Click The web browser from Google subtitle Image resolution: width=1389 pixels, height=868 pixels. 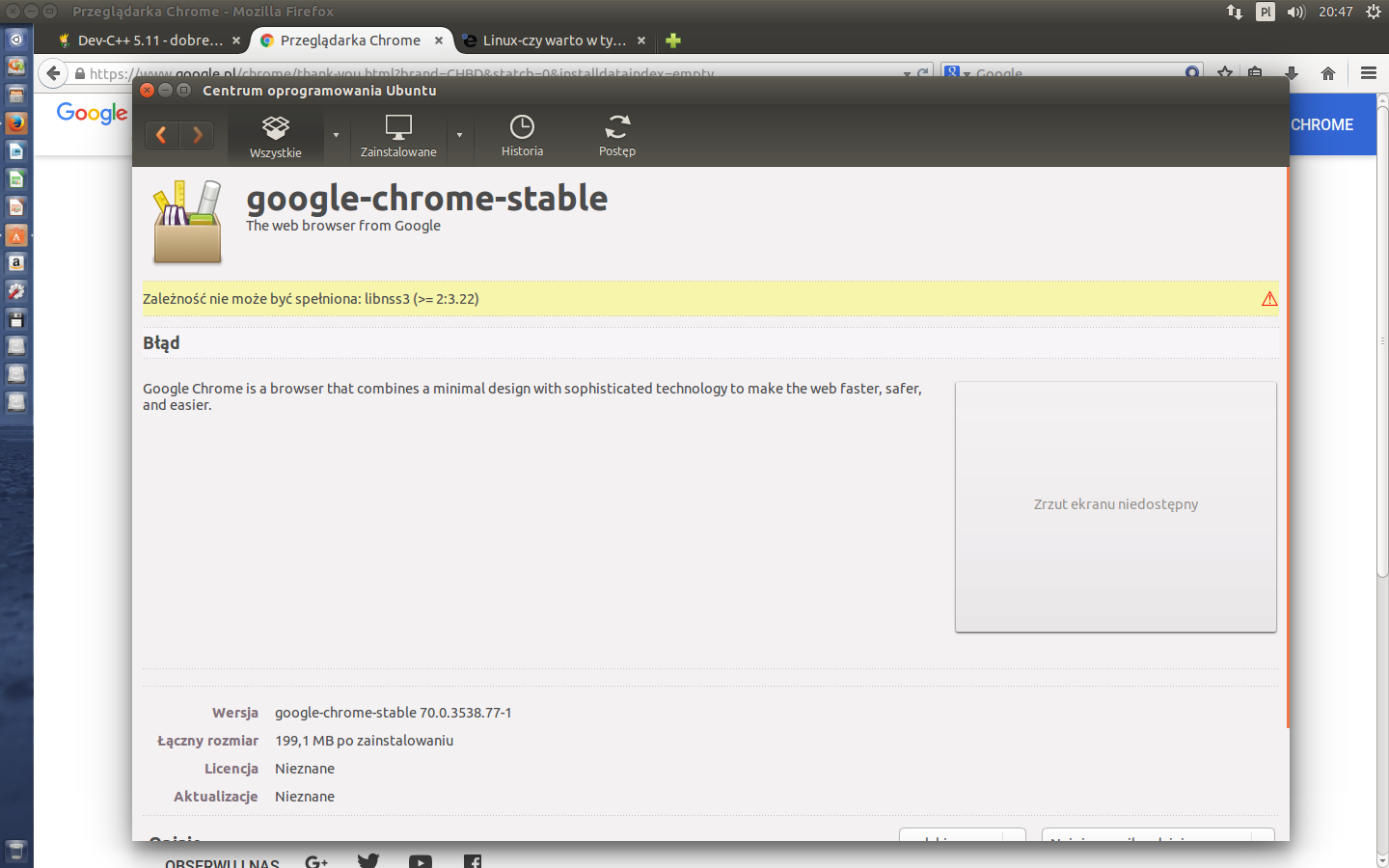pyautogui.click(x=343, y=226)
